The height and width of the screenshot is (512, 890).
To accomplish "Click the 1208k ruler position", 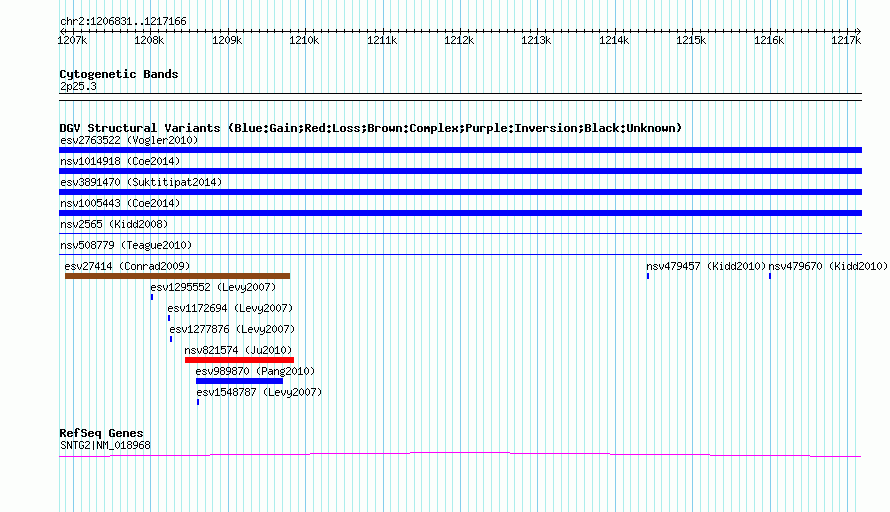I will (149, 40).
